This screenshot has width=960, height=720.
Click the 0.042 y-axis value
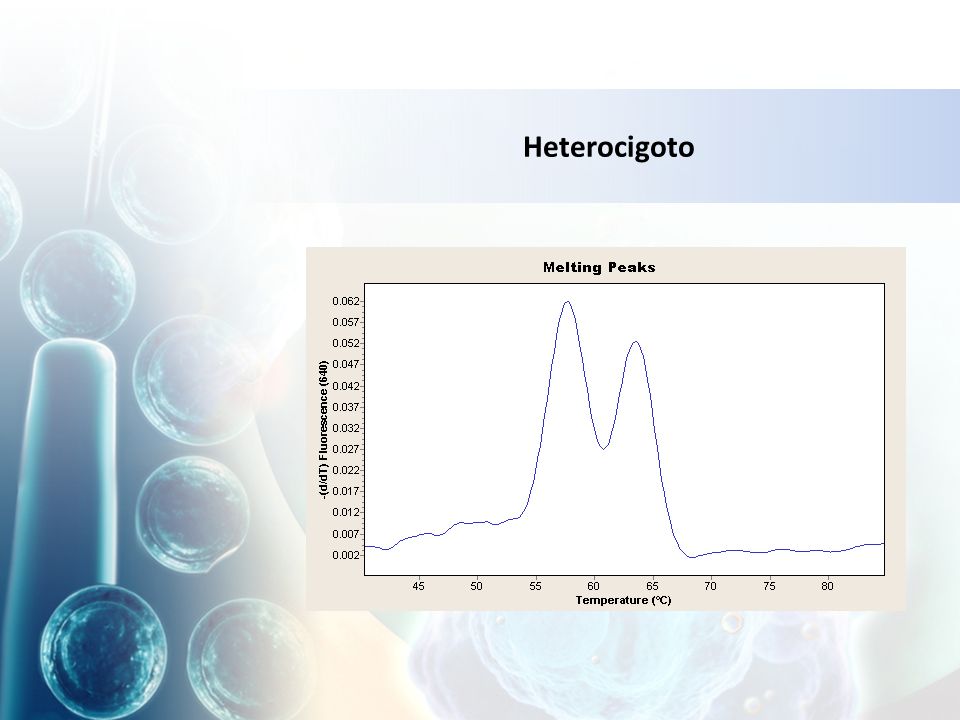[345, 386]
